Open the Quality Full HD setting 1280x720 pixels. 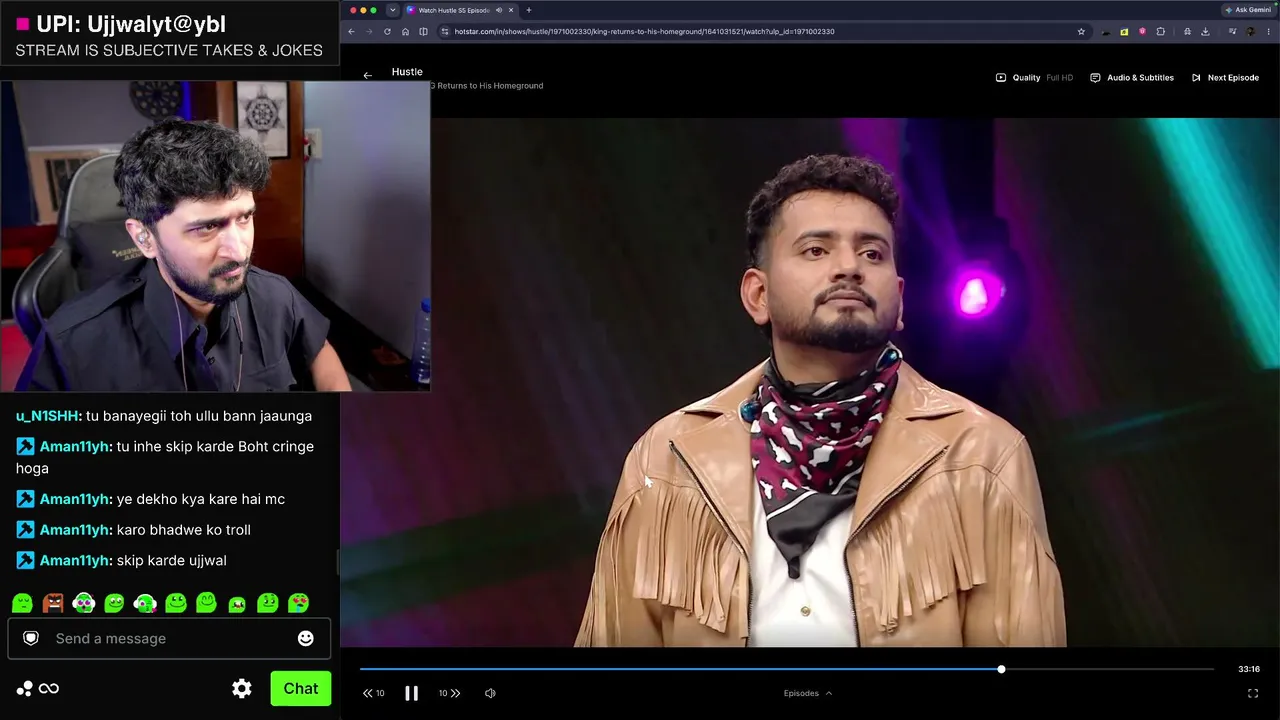point(1034,77)
